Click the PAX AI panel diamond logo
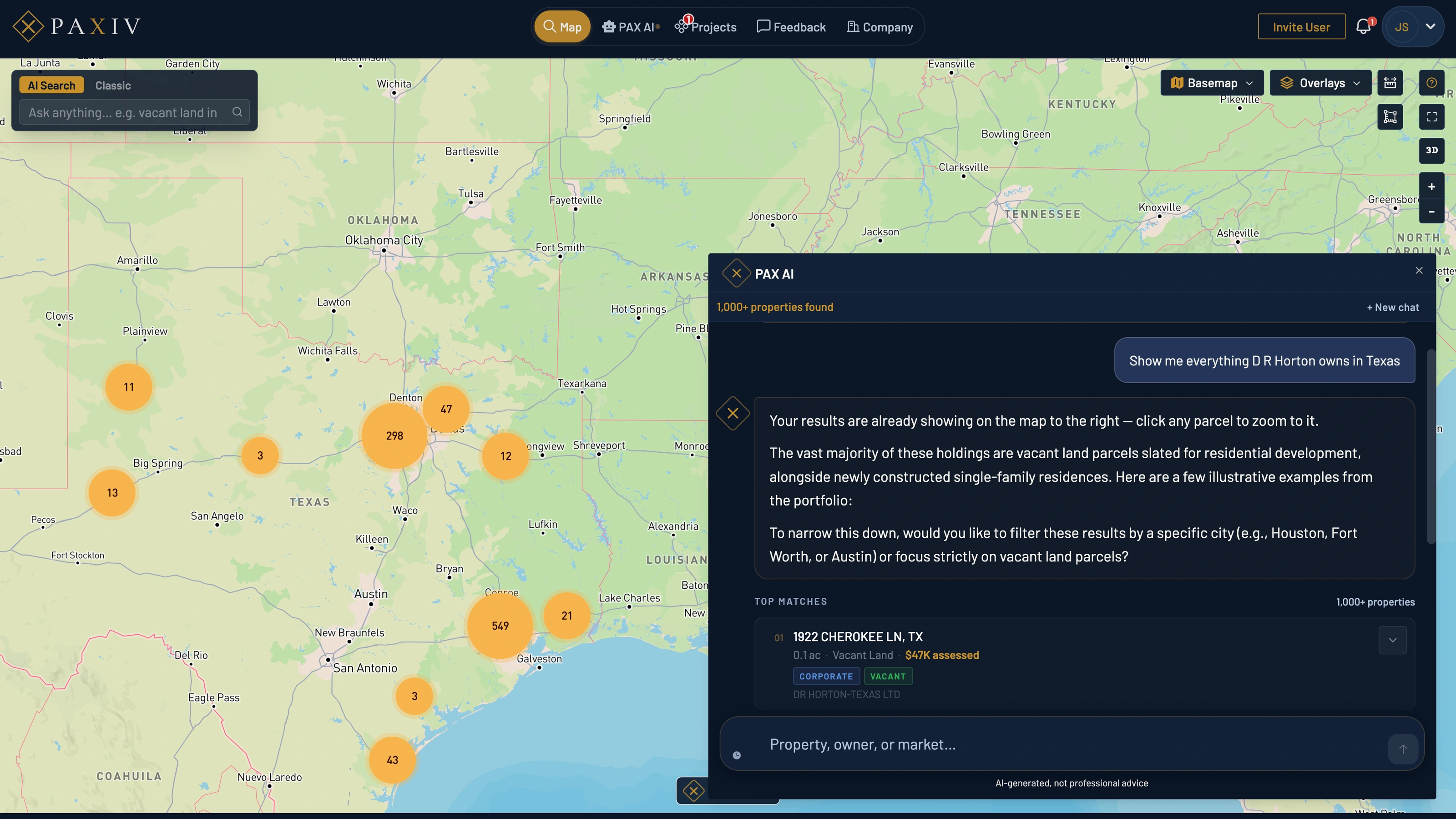This screenshot has width=1456, height=819. click(736, 273)
